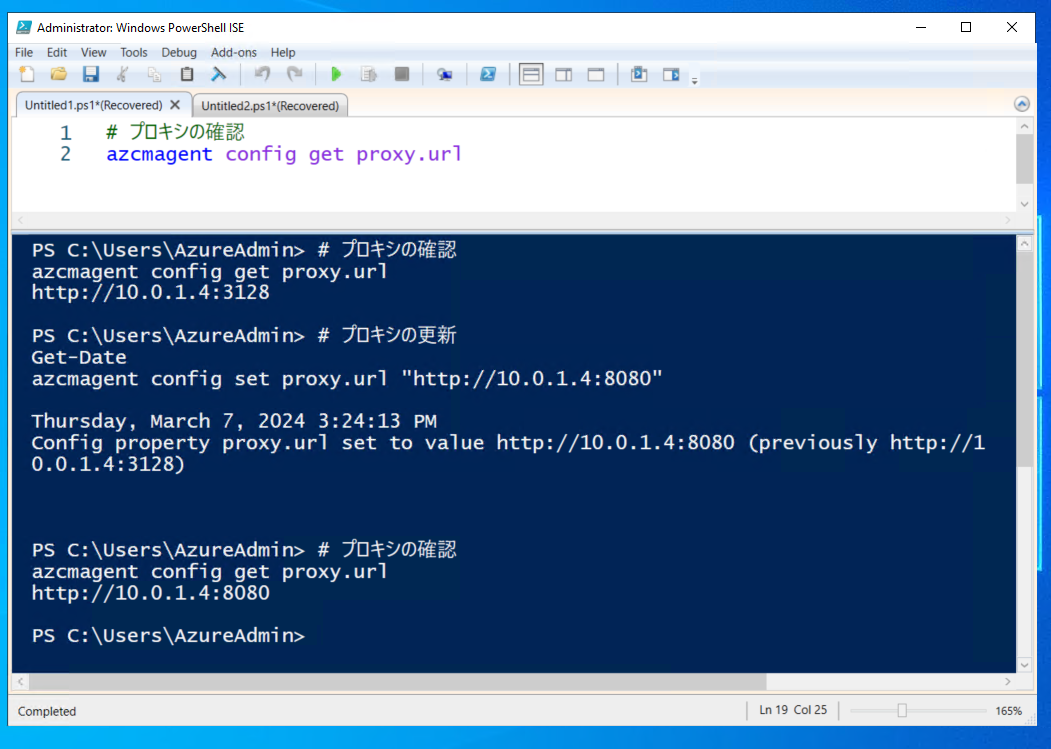
Task: Open the Edit menu
Action: pos(57,52)
